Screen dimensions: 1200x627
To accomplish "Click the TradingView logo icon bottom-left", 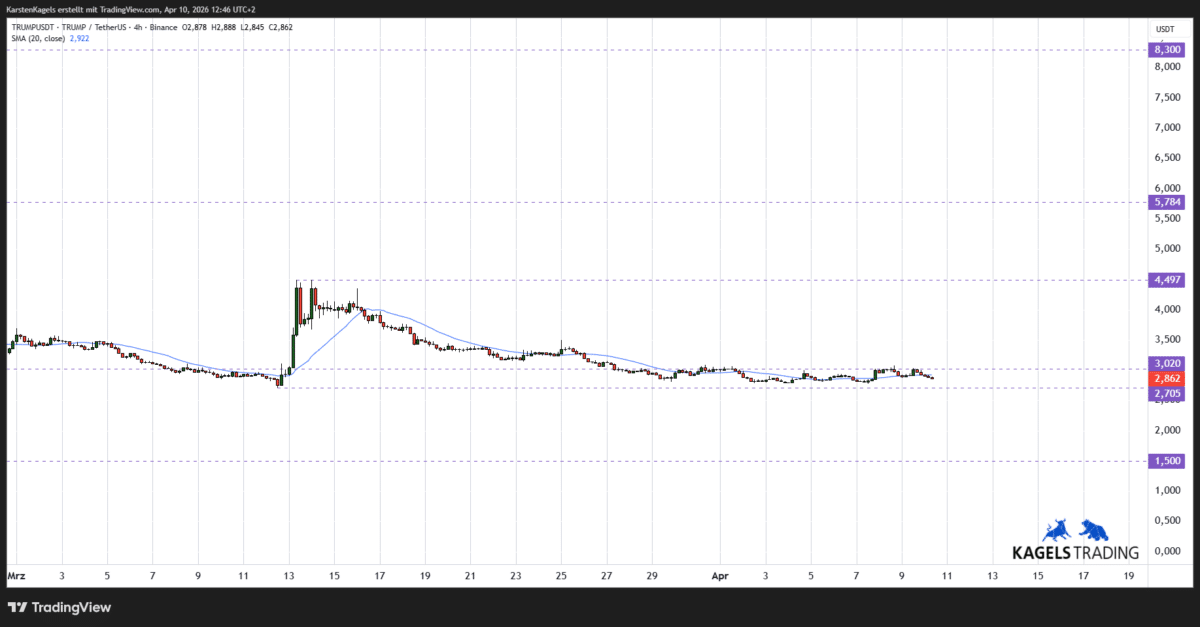I will coord(18,607).
